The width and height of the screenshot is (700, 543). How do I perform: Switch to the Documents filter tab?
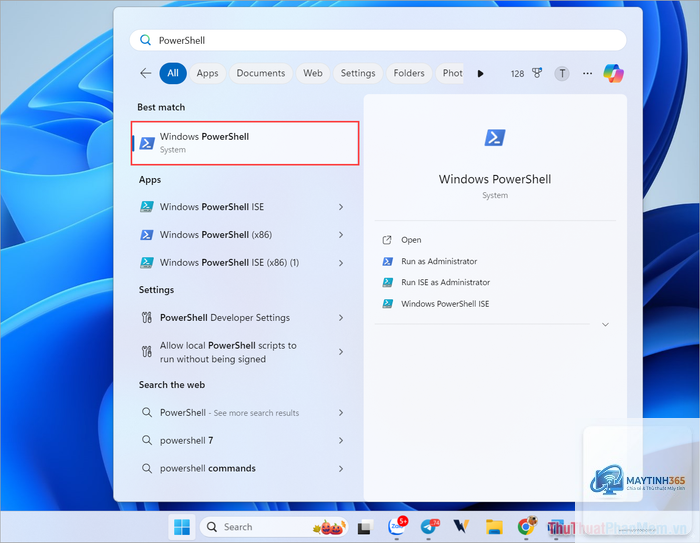(261, 73)
